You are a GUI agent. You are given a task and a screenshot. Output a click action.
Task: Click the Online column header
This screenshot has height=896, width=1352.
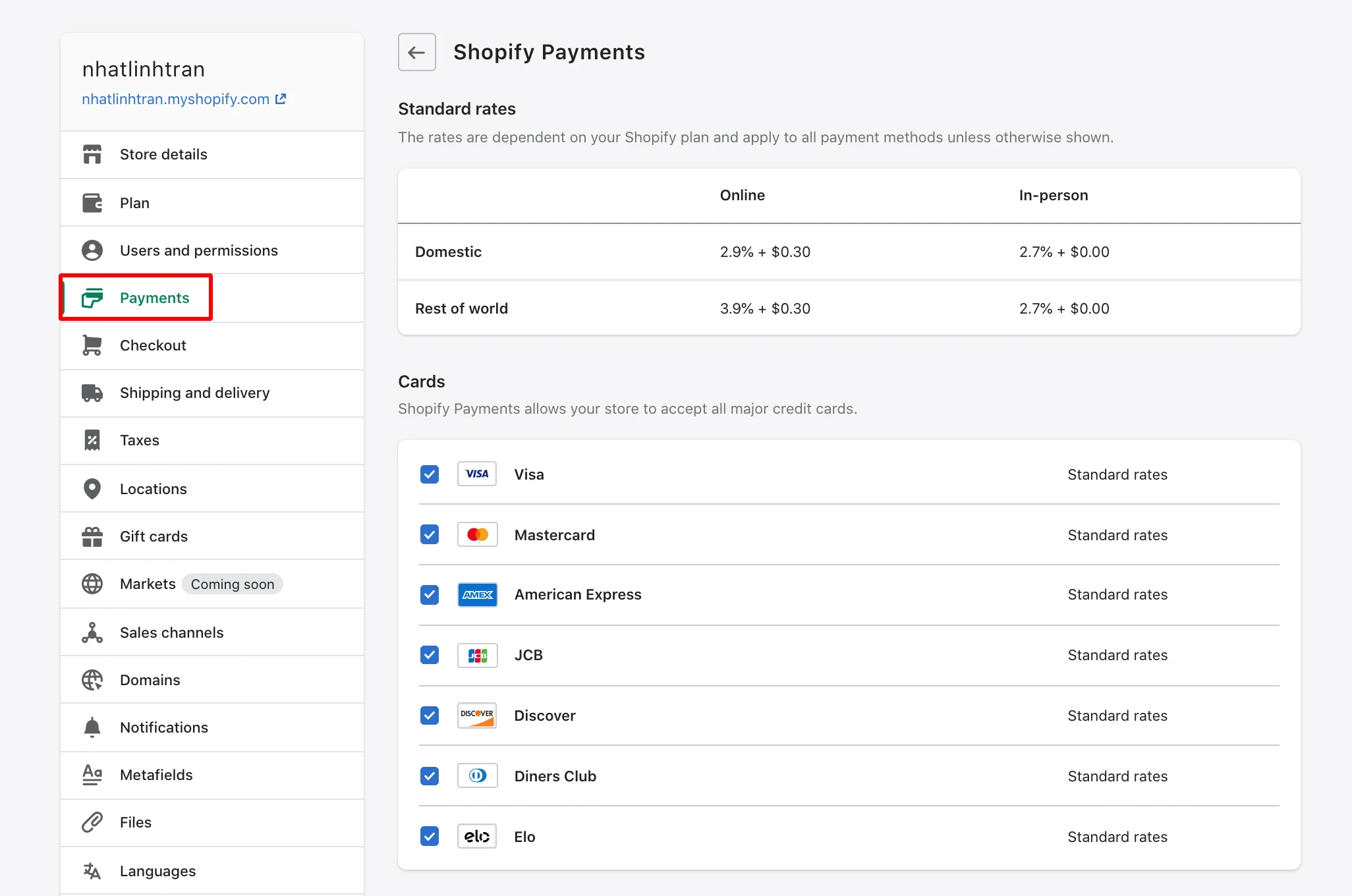(742, 195)
